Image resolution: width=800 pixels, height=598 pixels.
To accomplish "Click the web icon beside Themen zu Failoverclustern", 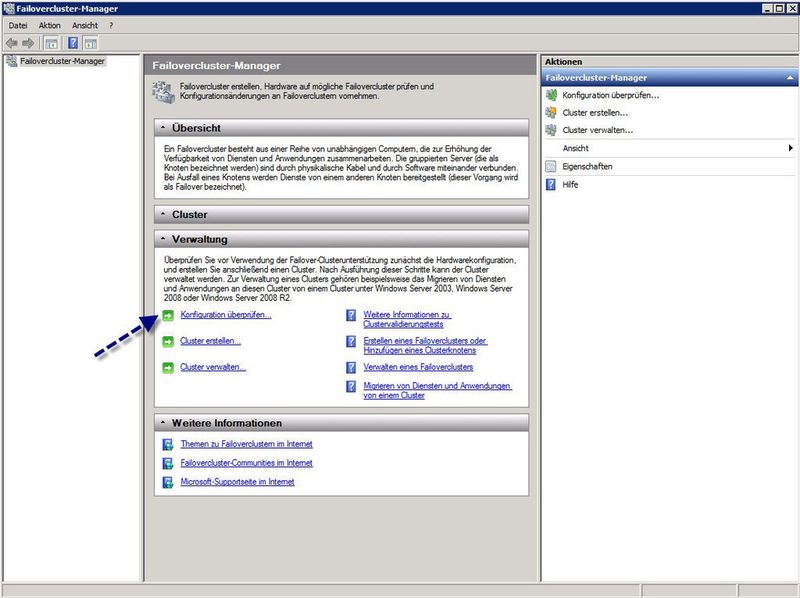I will (167, 444).
